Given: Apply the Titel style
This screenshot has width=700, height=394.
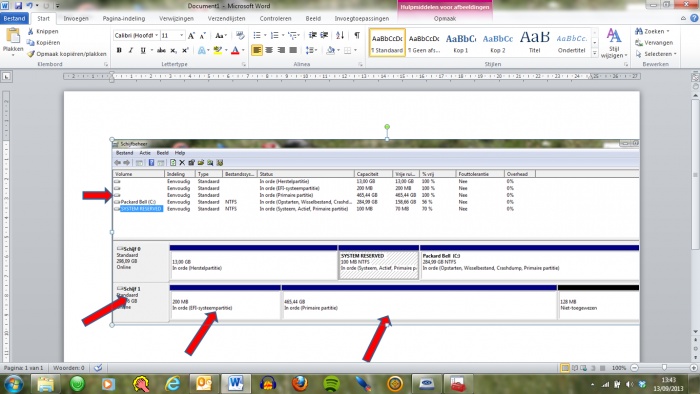Looking at the screenshot, I should click(534, 43).
